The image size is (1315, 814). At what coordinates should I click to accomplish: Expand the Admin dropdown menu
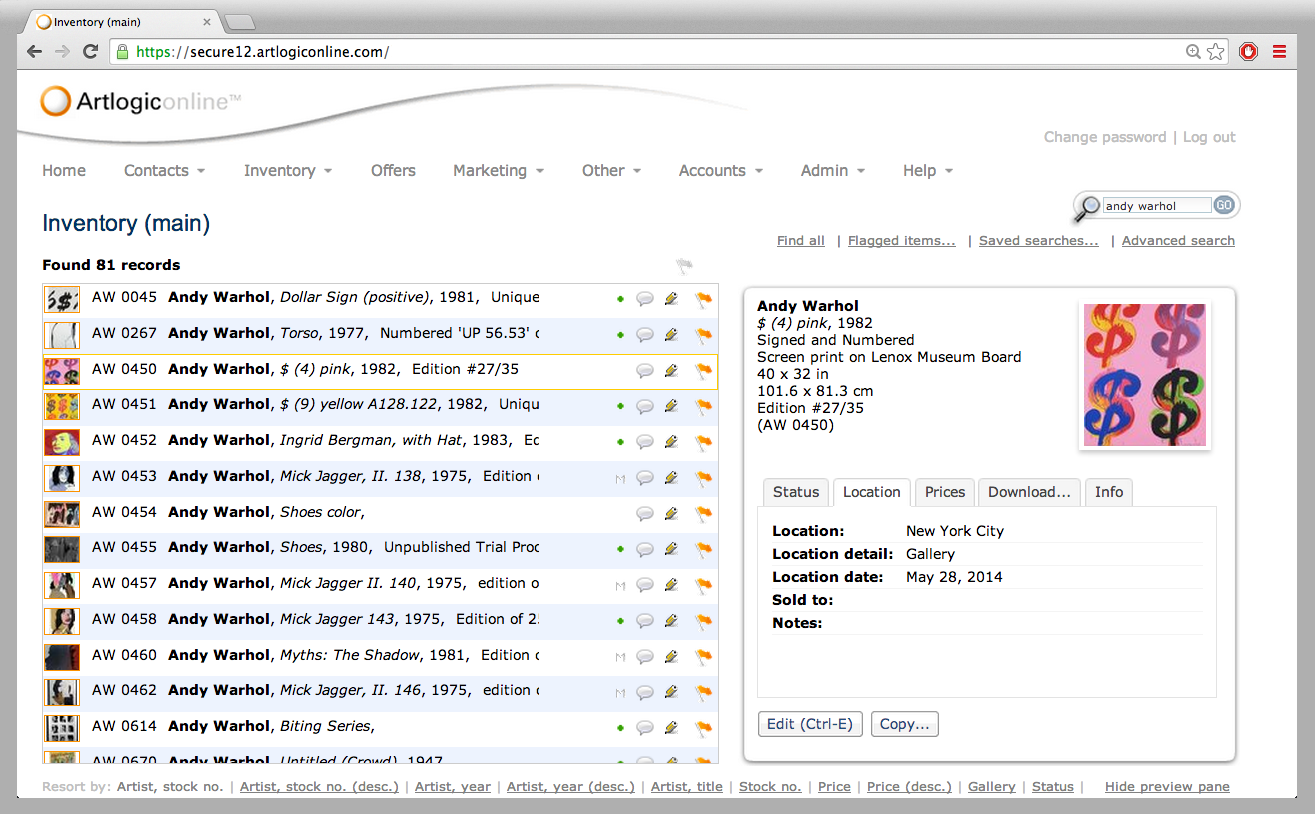pos(833,171)
